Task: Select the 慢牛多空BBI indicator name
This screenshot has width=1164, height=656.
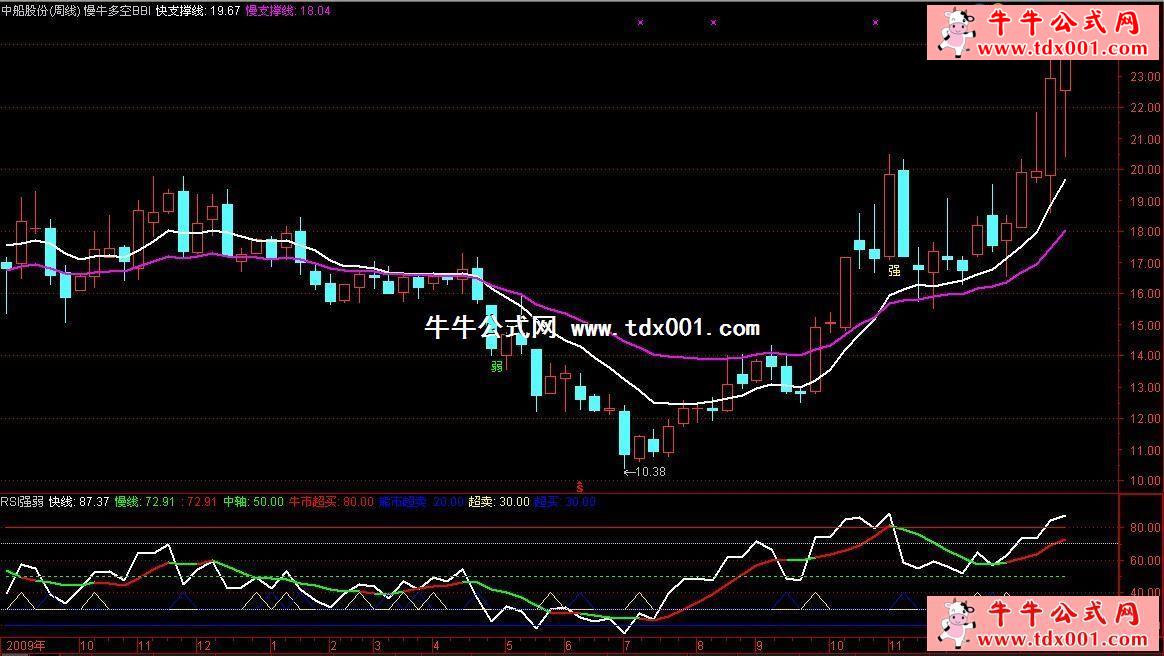Action: click(x=117, y=10)
